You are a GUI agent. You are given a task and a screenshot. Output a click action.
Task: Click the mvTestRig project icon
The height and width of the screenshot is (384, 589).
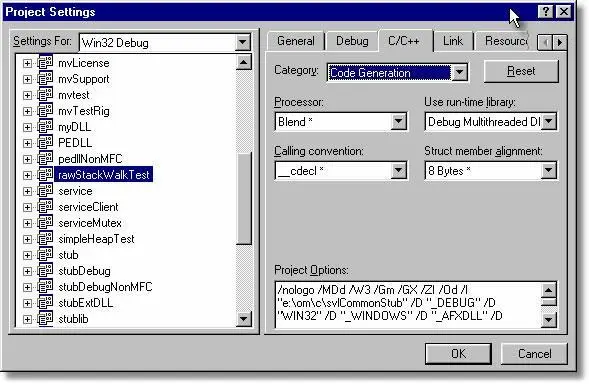point(45,111)
